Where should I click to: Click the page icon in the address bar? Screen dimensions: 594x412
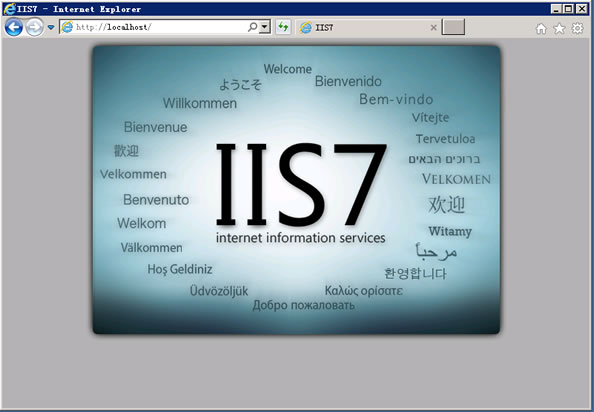click(67, 27)
